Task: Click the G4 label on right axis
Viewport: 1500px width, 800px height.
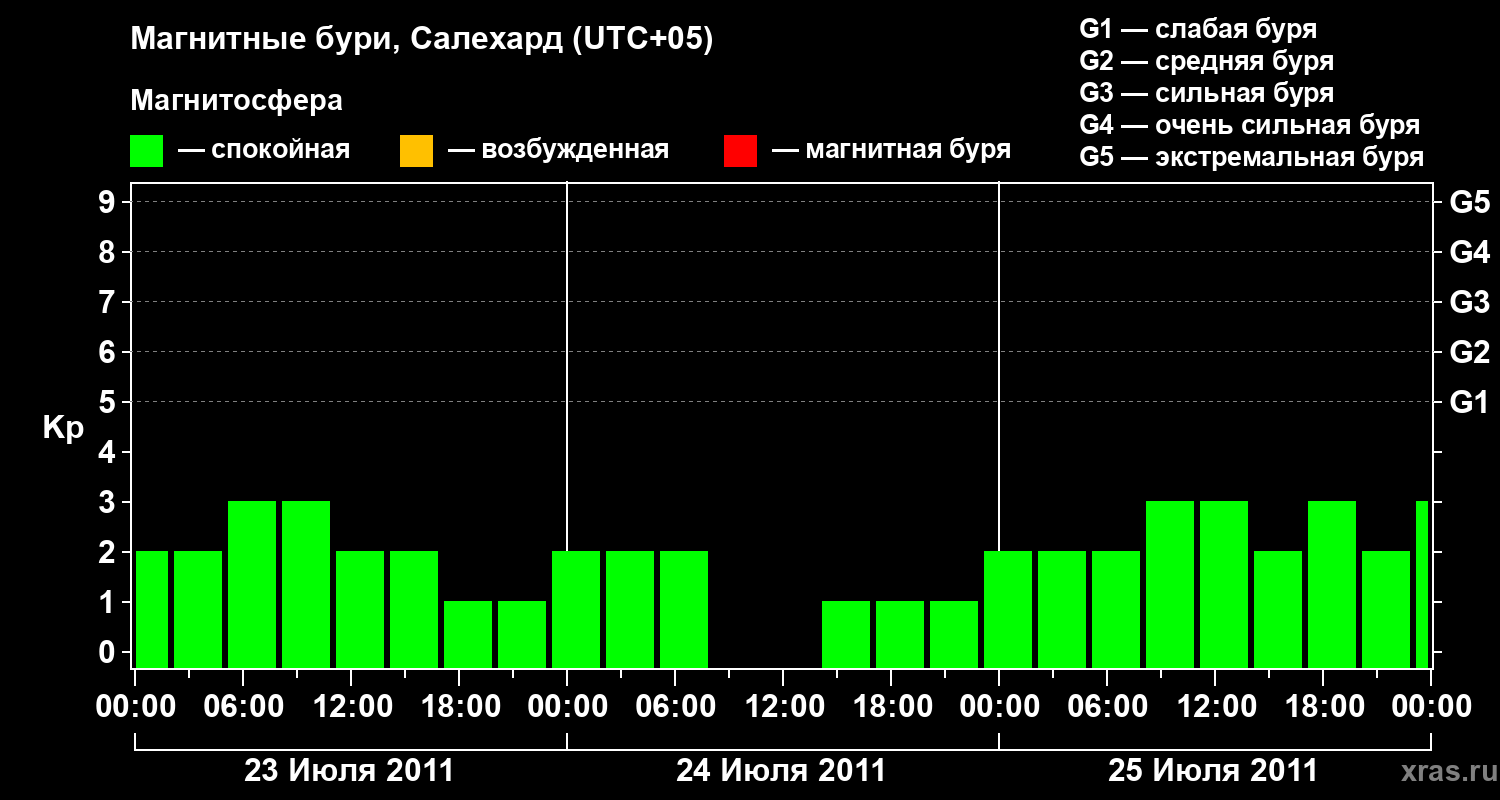Action: (x=1469, y=252)
